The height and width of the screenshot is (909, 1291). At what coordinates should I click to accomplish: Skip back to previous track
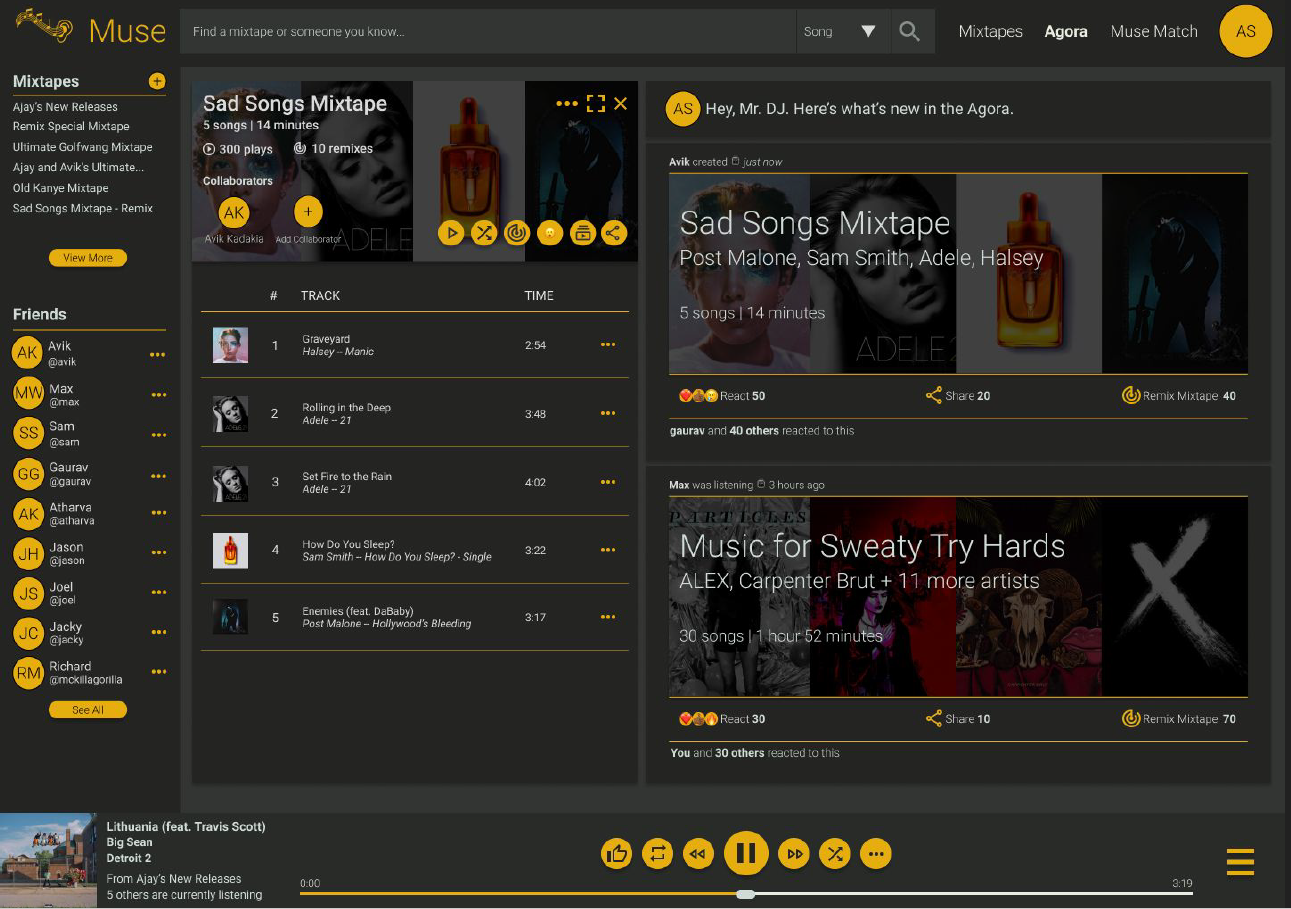pos(698,853)
